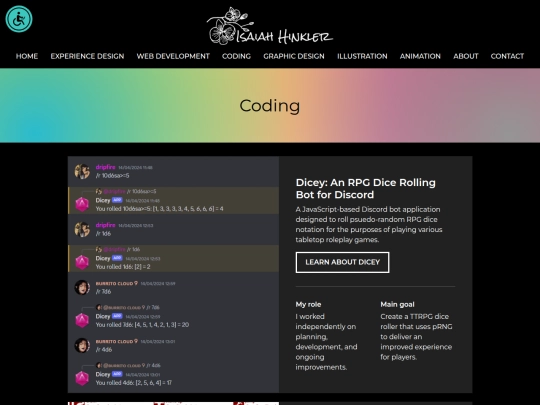The height and width of the screenshot is (405, 540).
Task: Visit the About page
Action: [466, 56]
